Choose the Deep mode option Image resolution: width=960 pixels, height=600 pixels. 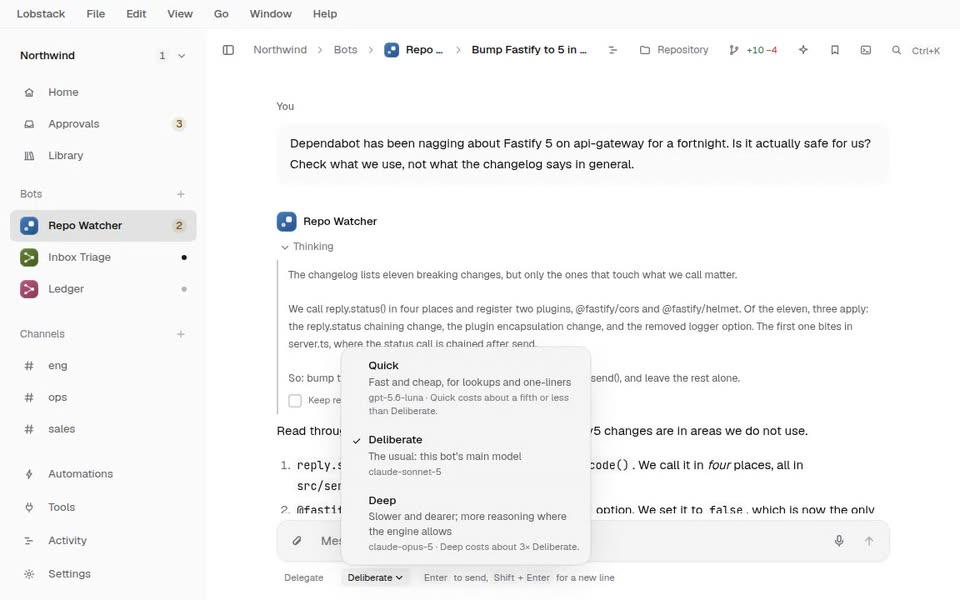pyautogui.click(x=465, y=523)
